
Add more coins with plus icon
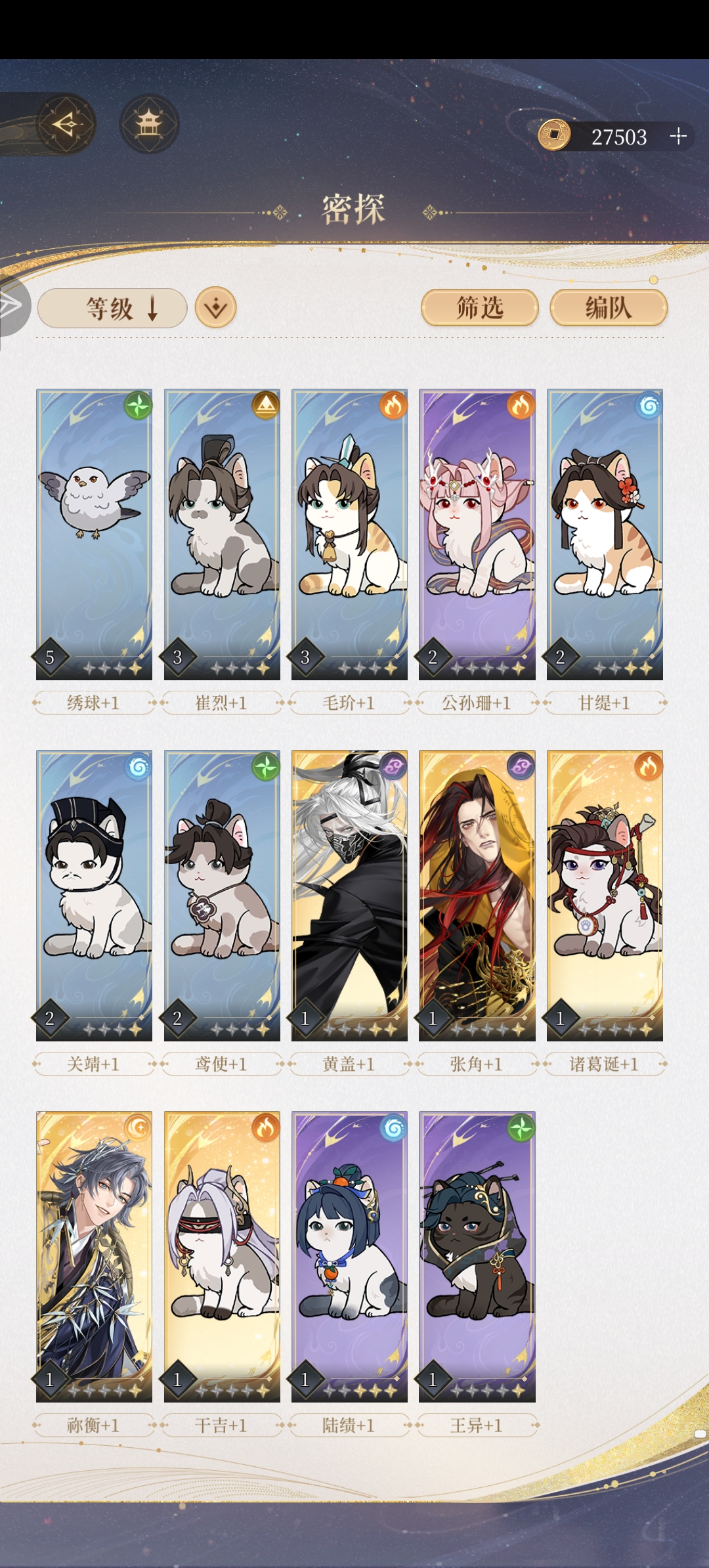[678, 136]
